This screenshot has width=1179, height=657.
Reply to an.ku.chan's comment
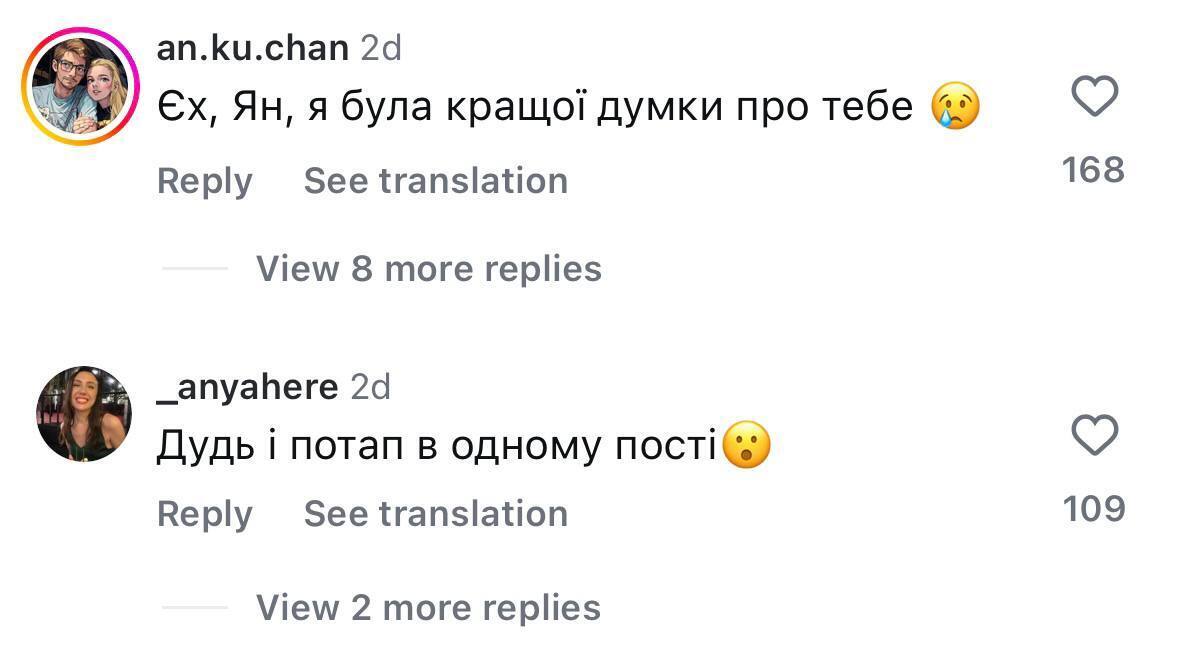[204, 180]
